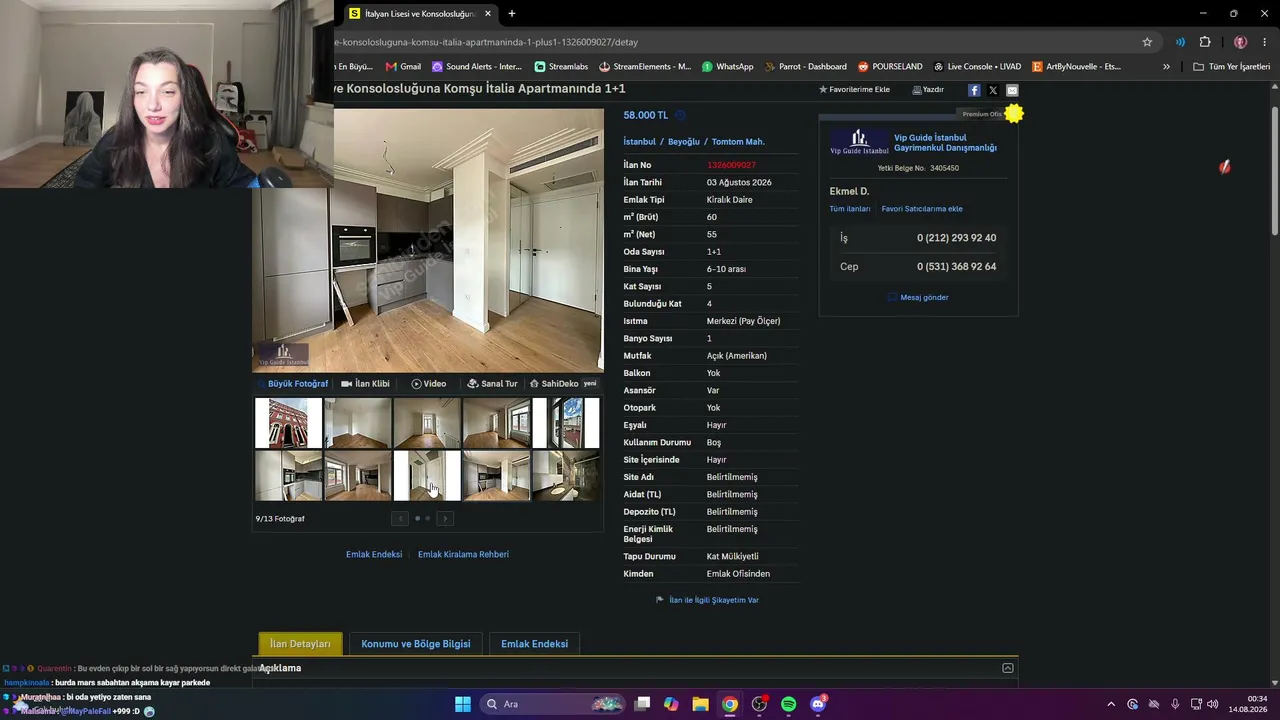Show more hidden bookmarks
The image size is (1280, 720).
click(1166, 67)
